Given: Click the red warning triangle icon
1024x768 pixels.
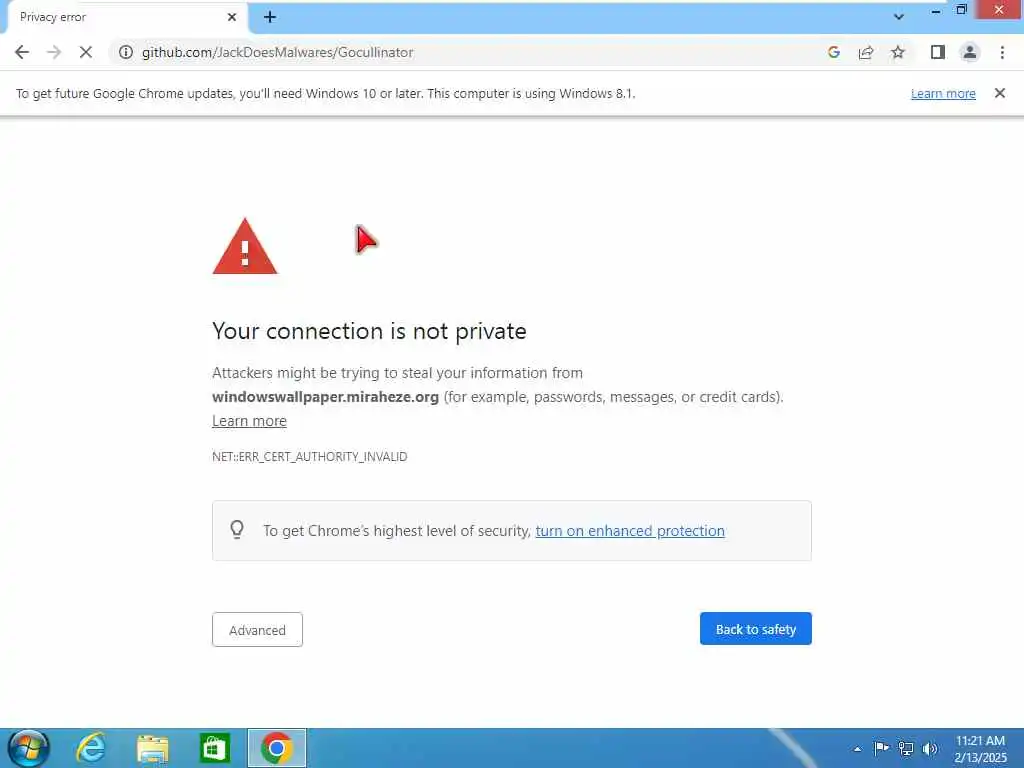Looking at the screenshot, I should click(x=245, y=247).
